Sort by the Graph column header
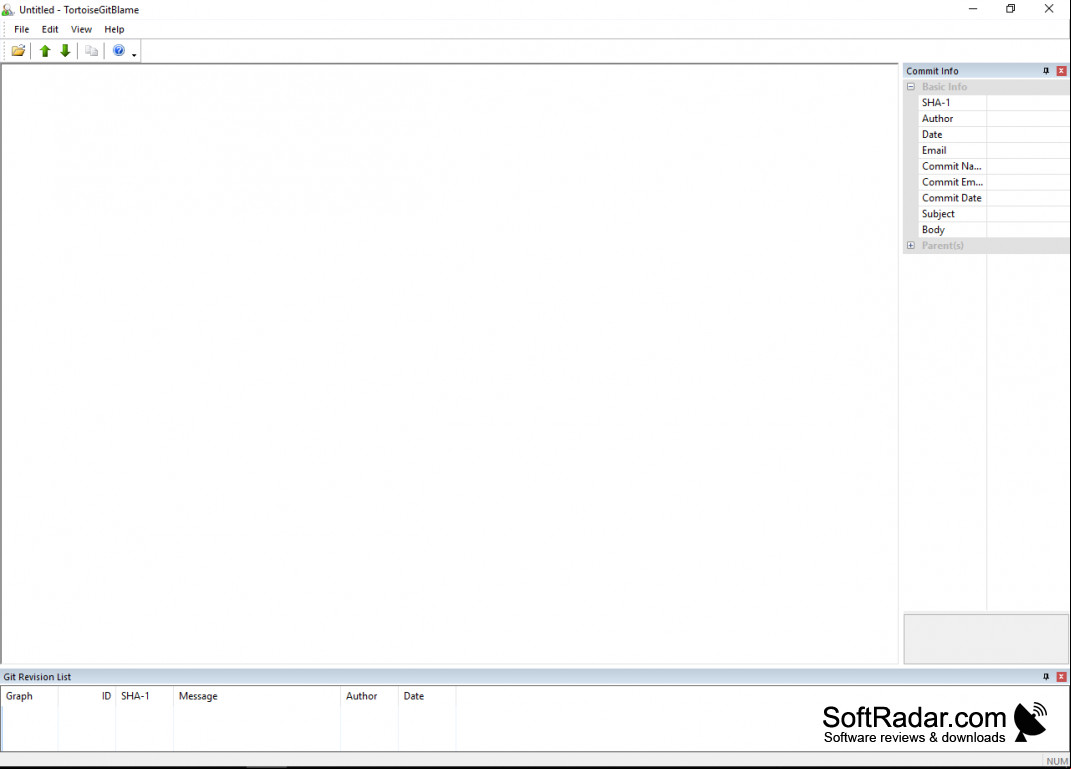 (30, 696)
